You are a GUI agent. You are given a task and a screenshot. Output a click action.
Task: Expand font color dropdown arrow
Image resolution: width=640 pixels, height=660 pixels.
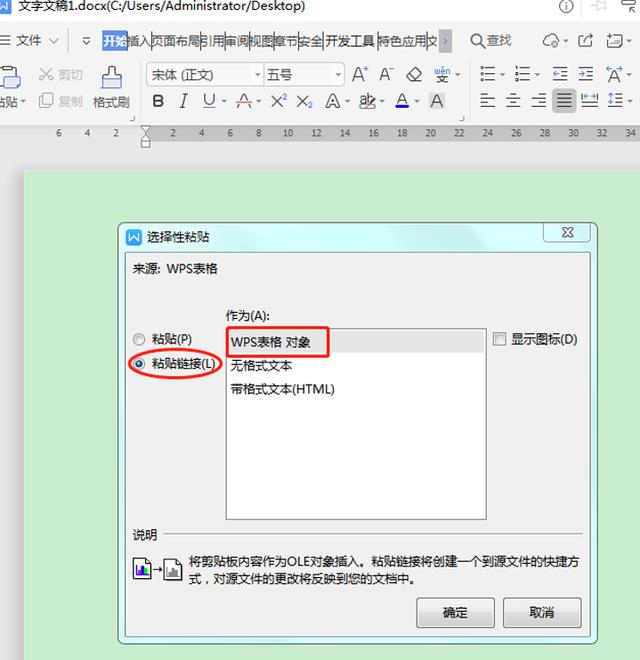tap(416, 101)
